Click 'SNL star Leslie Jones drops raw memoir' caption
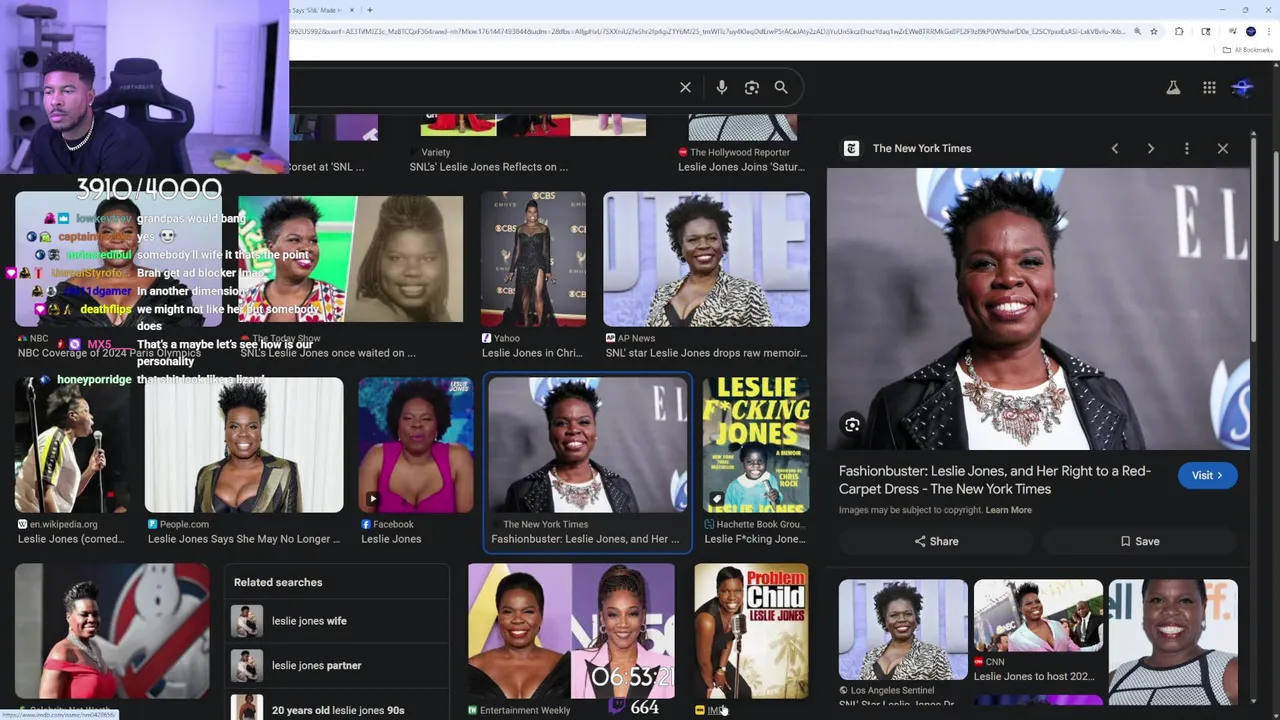1280x720 pixels. click(x=706, y=353)
